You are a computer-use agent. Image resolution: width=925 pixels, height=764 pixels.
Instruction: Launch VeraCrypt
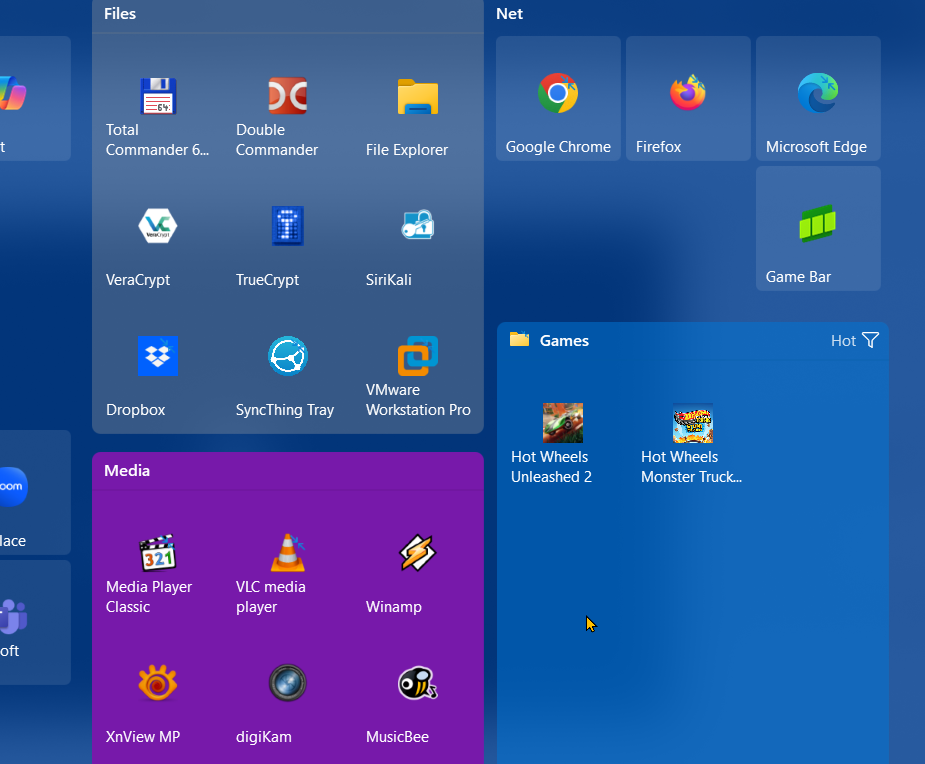[158, 242]
